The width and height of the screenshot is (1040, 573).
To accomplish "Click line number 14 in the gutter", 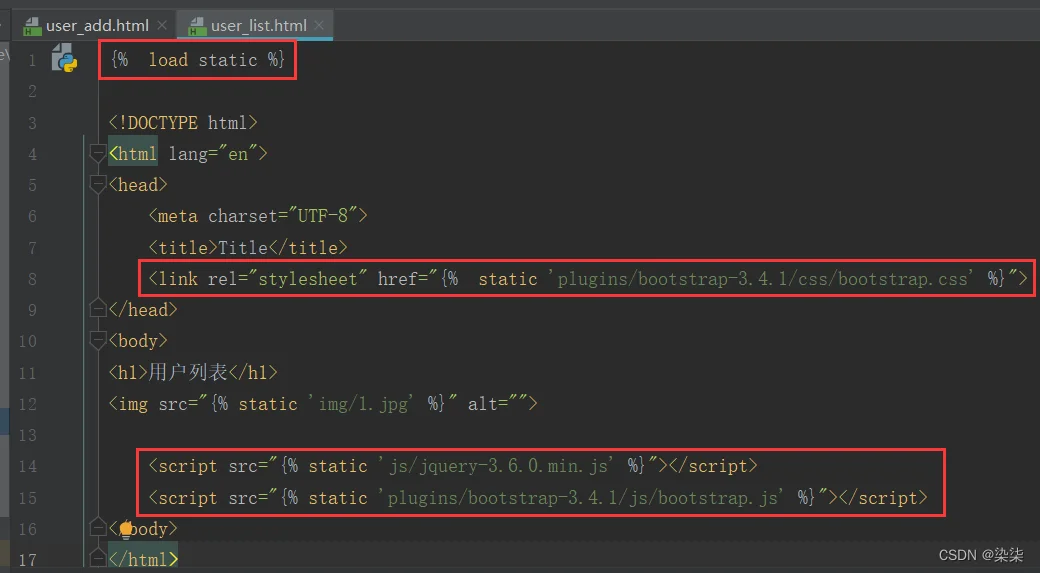I will [28, 466].
